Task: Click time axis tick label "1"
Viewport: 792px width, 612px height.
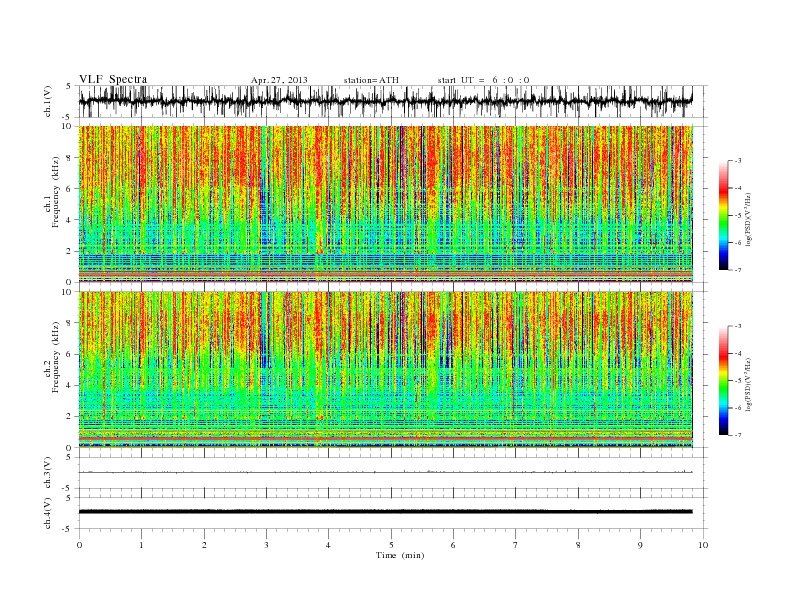Action: pyautogui.click(x=141, y=545)
